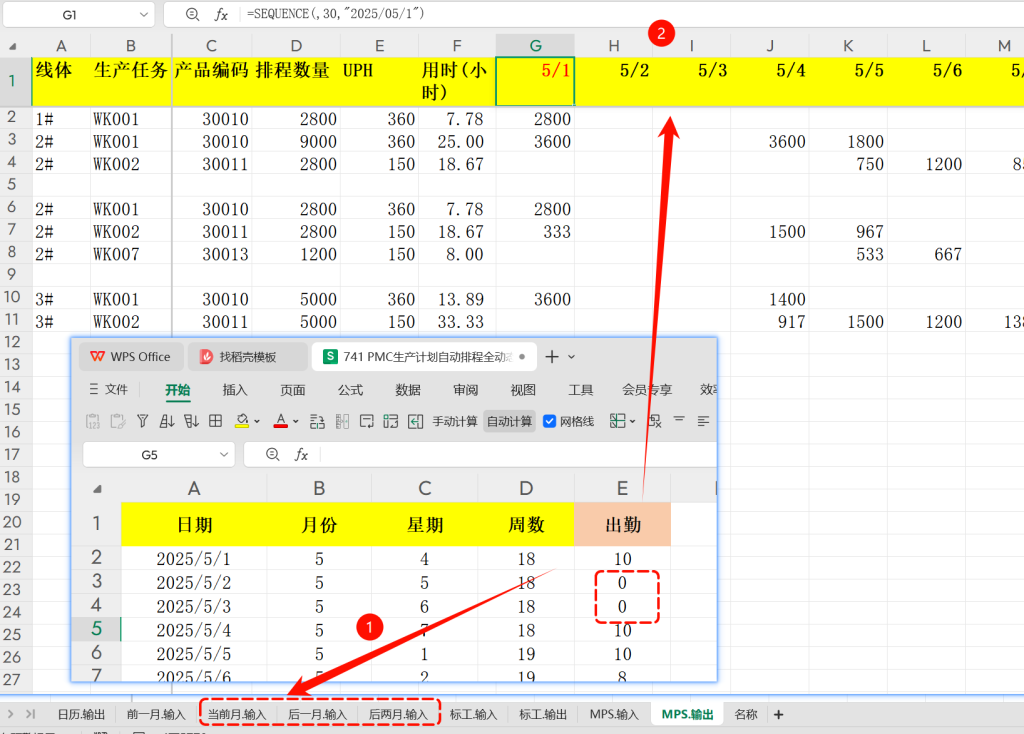The image size is (1024, 734).
Task: Click the fx icon beside the G5 box
Action: pyautogui.click(x=301, y=455)
